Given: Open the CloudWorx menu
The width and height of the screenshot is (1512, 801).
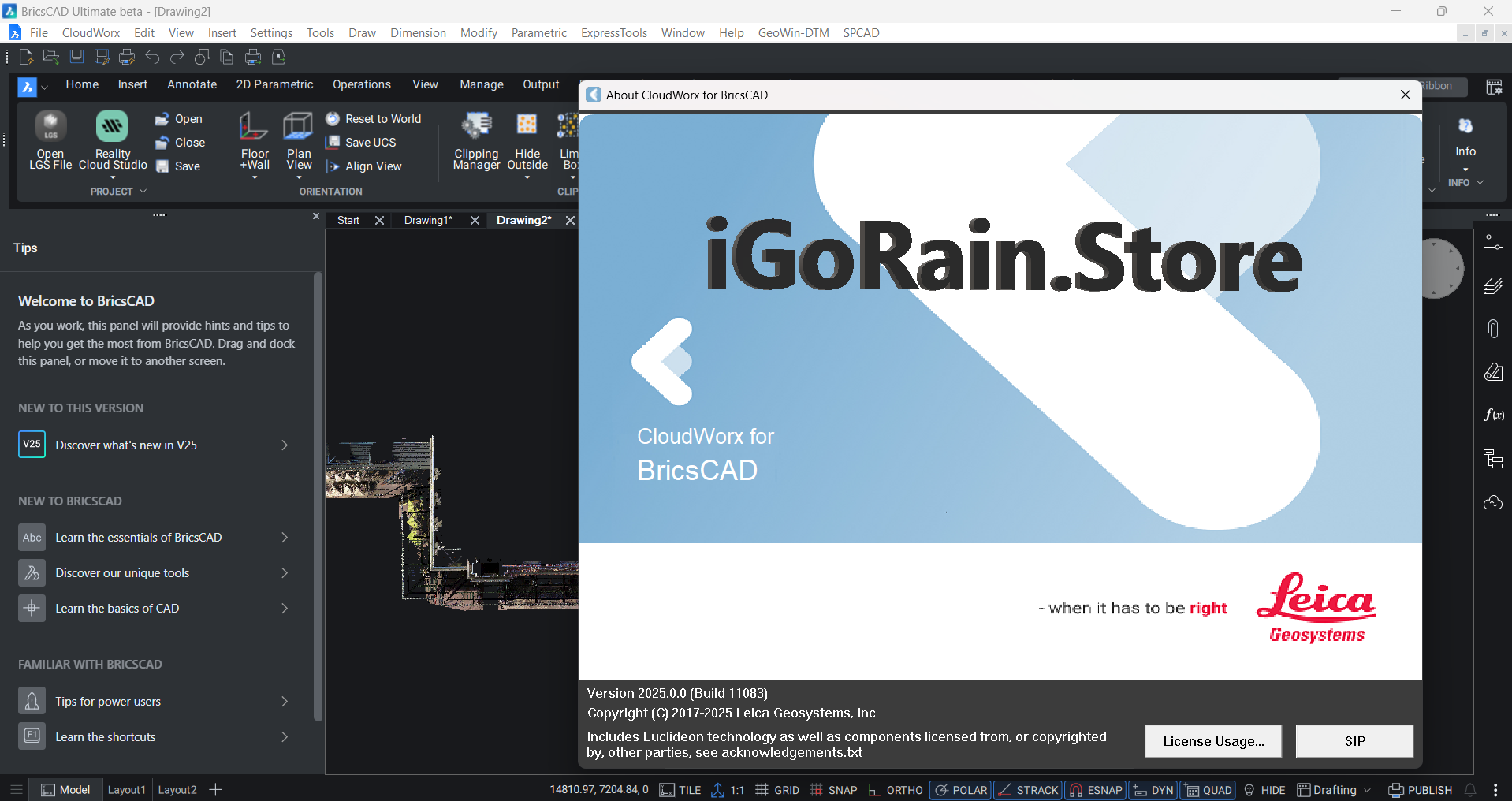Looking at the screenshot, I should click(91, 33).
